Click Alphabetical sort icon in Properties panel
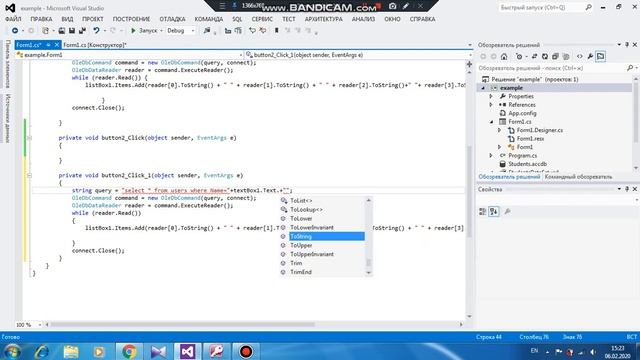Viewport: 640px width, 360px height. [494, 211]
